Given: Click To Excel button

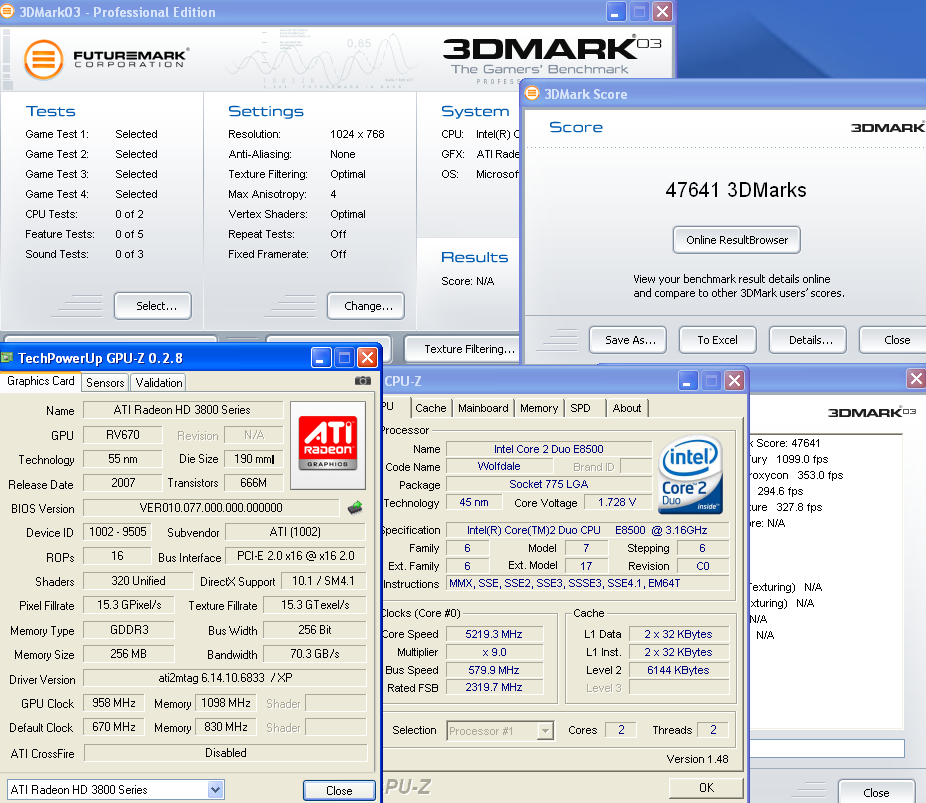Looking at the screenshot, I should [718, 340].
